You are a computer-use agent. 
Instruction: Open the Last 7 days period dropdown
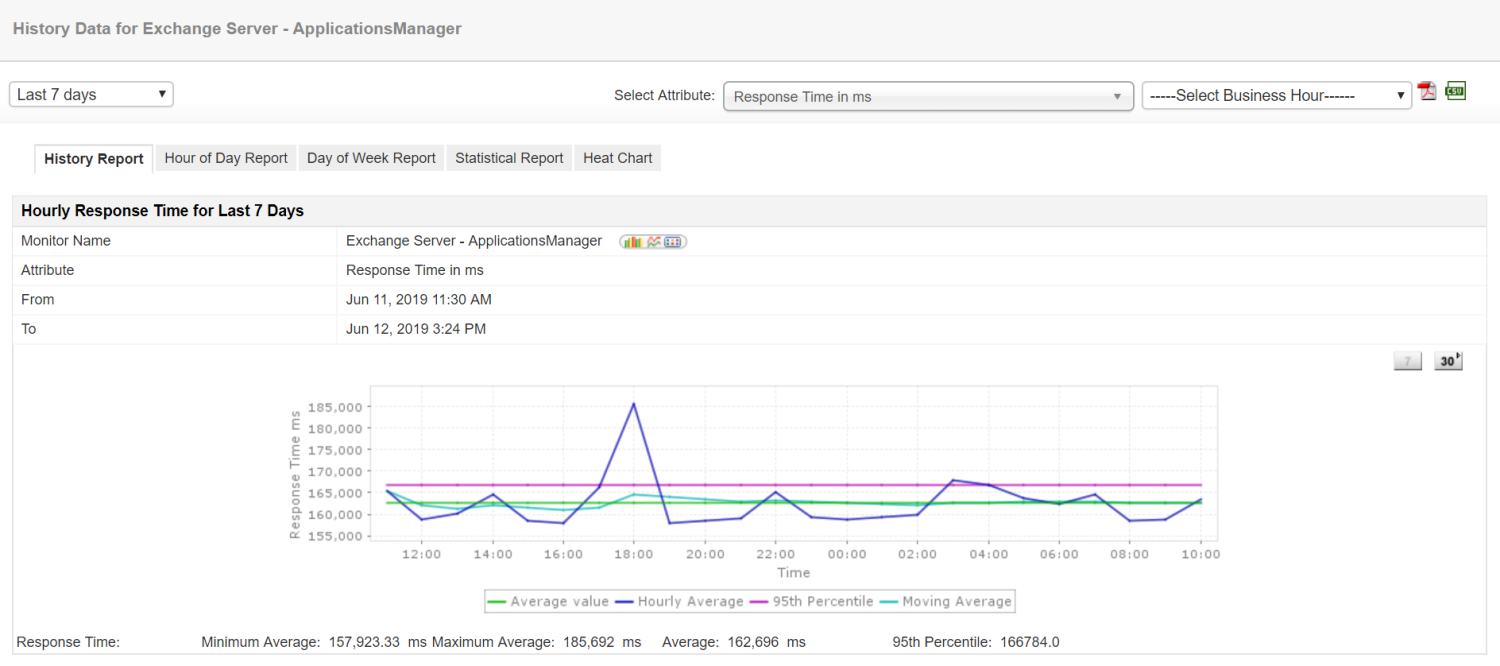click(x=90, y=94)
